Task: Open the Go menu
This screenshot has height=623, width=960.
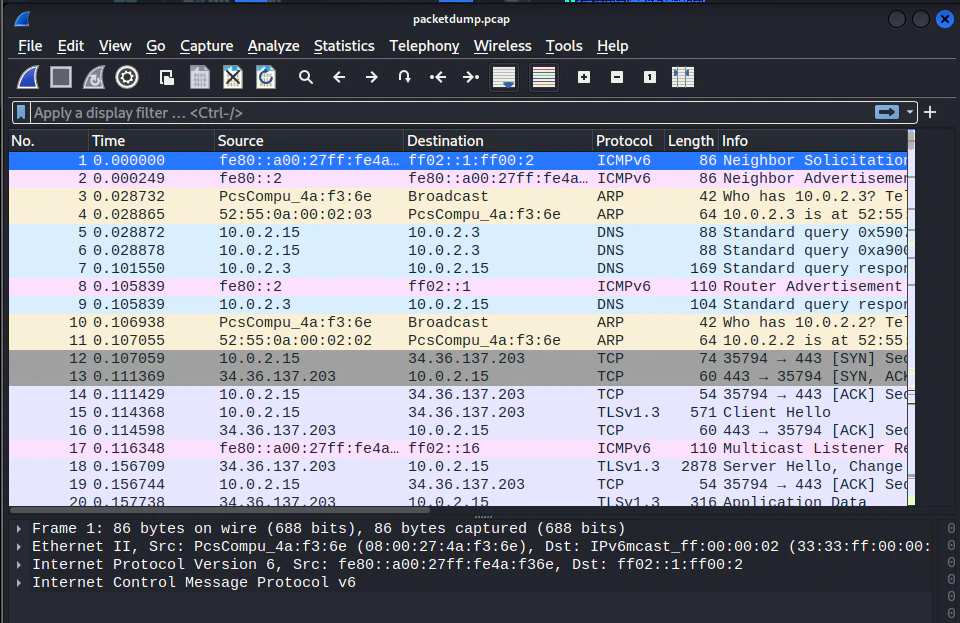Action: pyautogui.click(x=156, y=46)
